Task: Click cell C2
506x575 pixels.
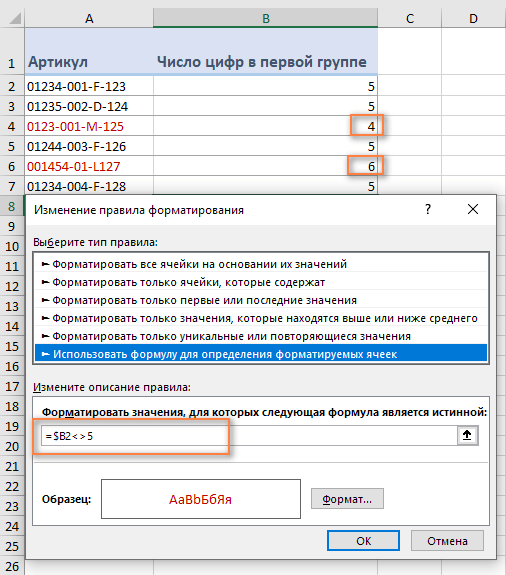Action: tap(410, 86)
